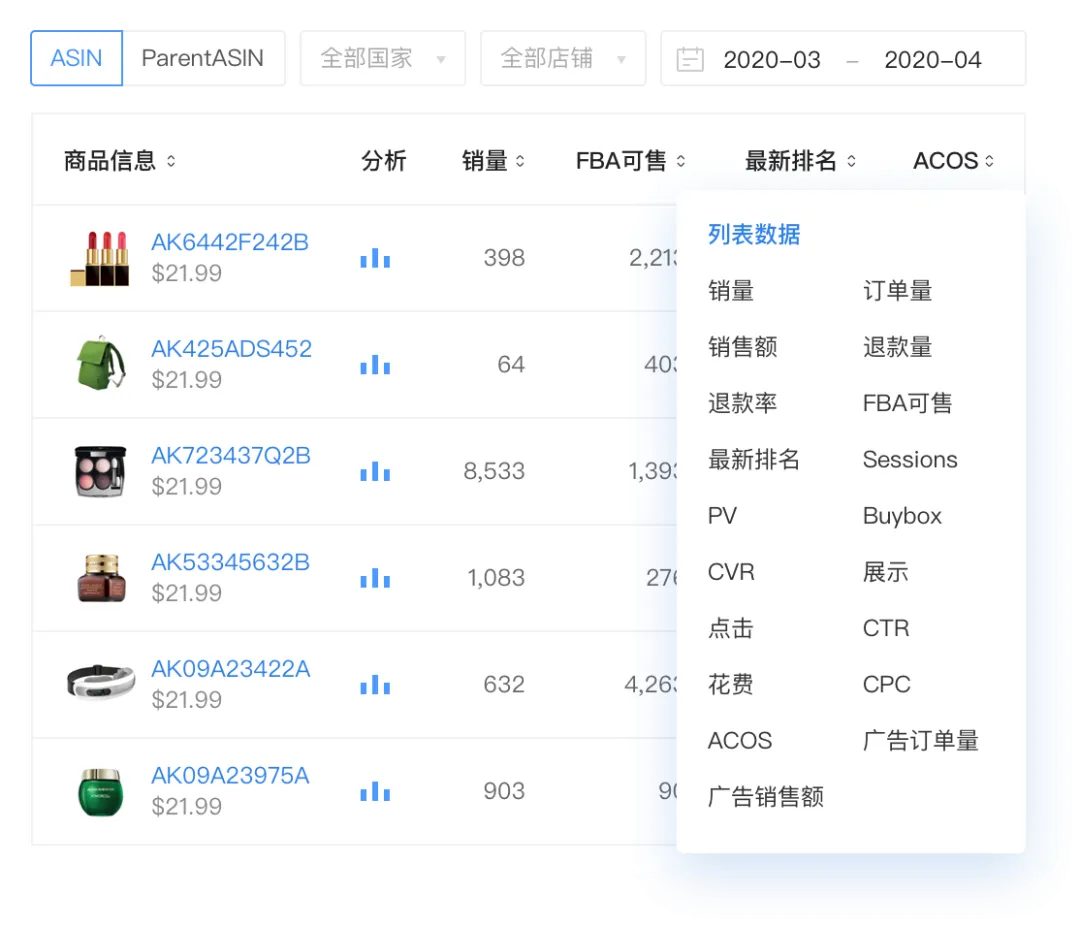This screenshot has height=927, width=1080.
Task: Select 点击 in the column list menu
Action: 731,628
